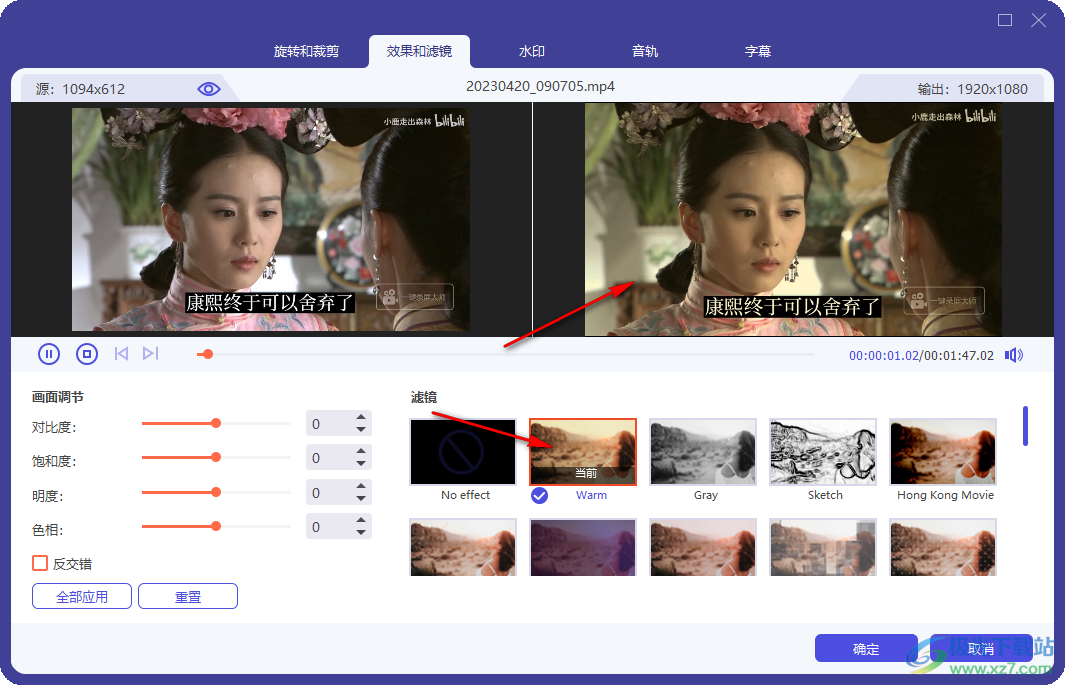Pause the video playback
Screen dimensions: 1065x685
[49, 354]
